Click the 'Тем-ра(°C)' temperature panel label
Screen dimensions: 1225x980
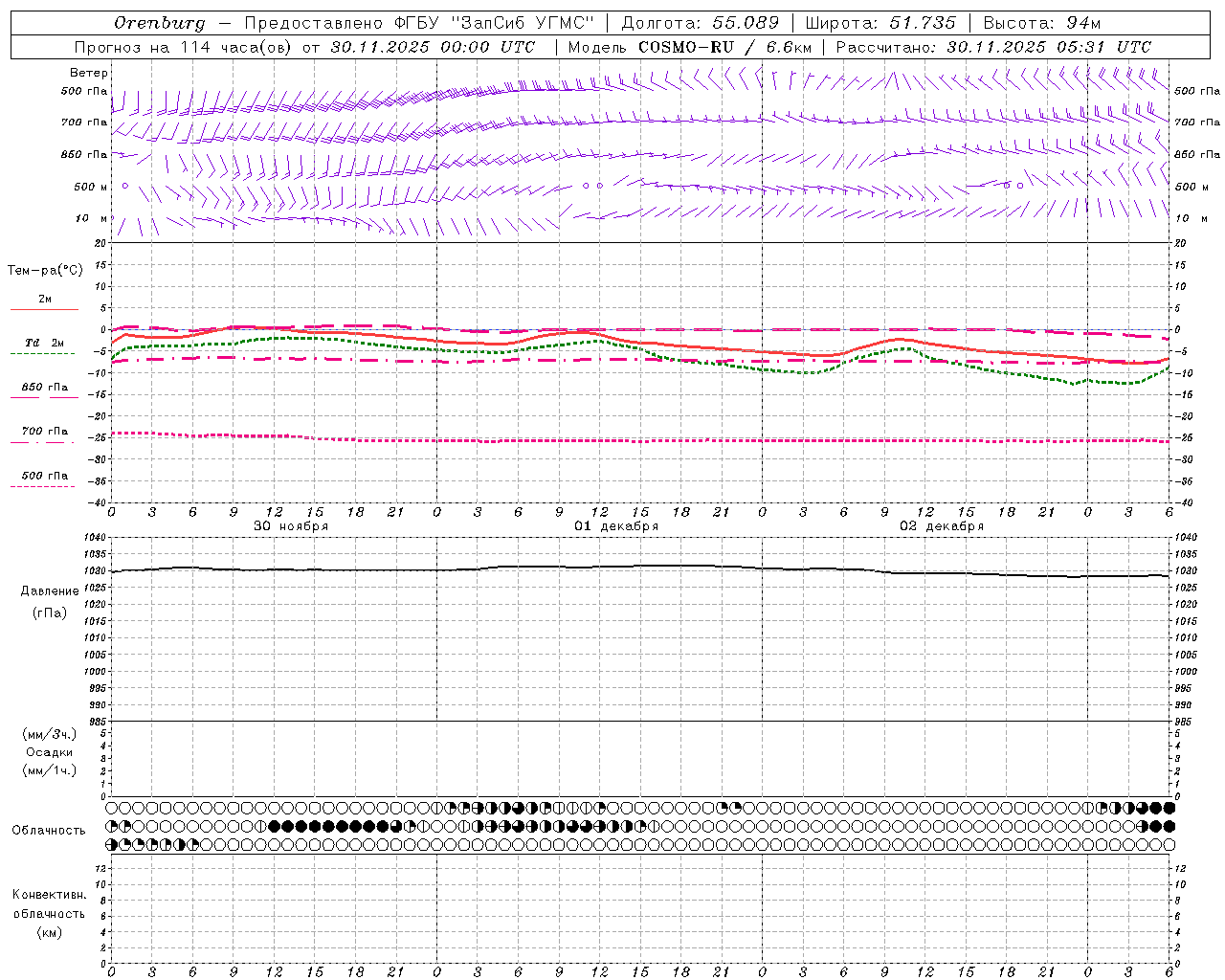coord(45,270)
